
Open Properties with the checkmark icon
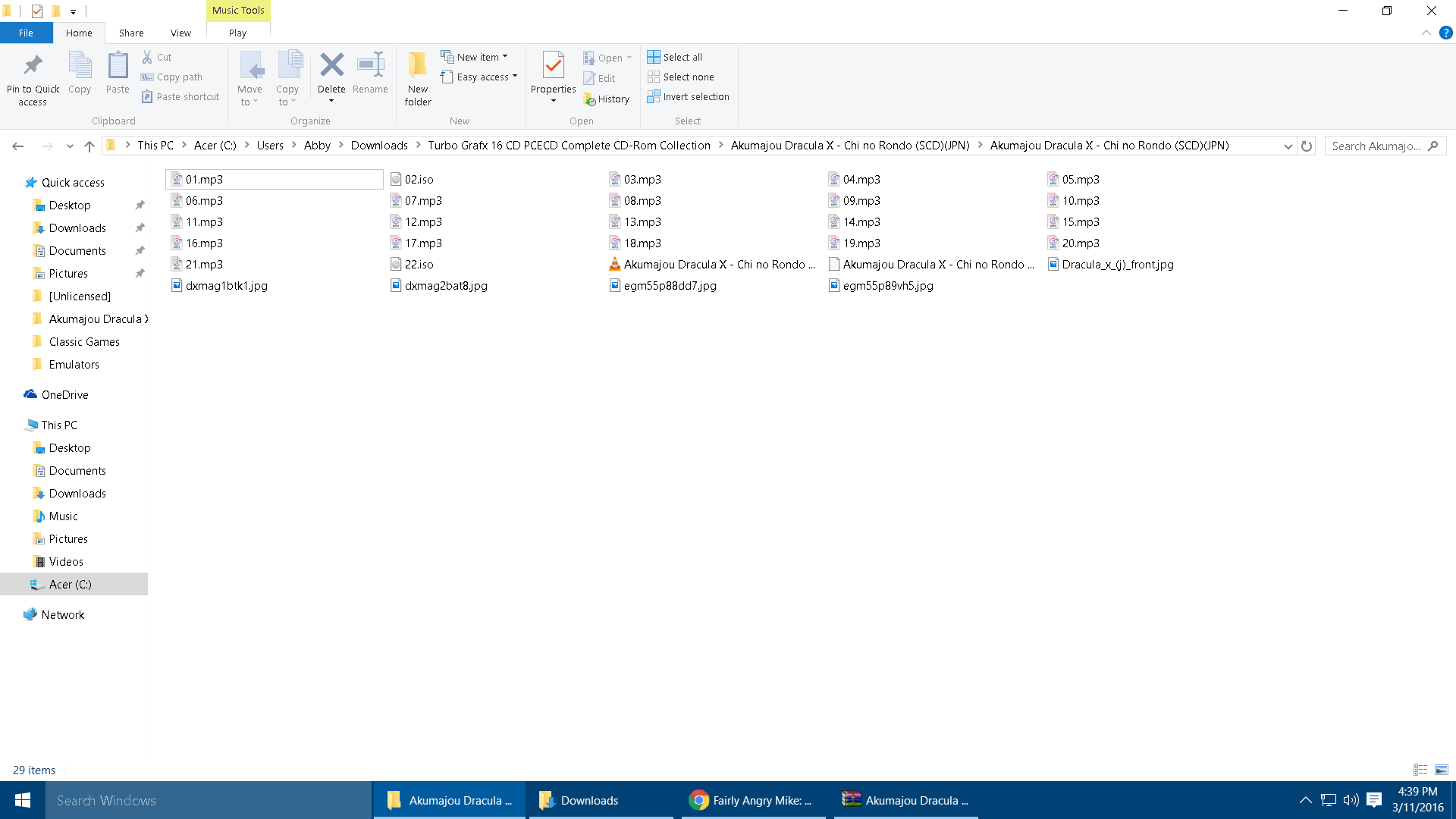click(554, 67)
